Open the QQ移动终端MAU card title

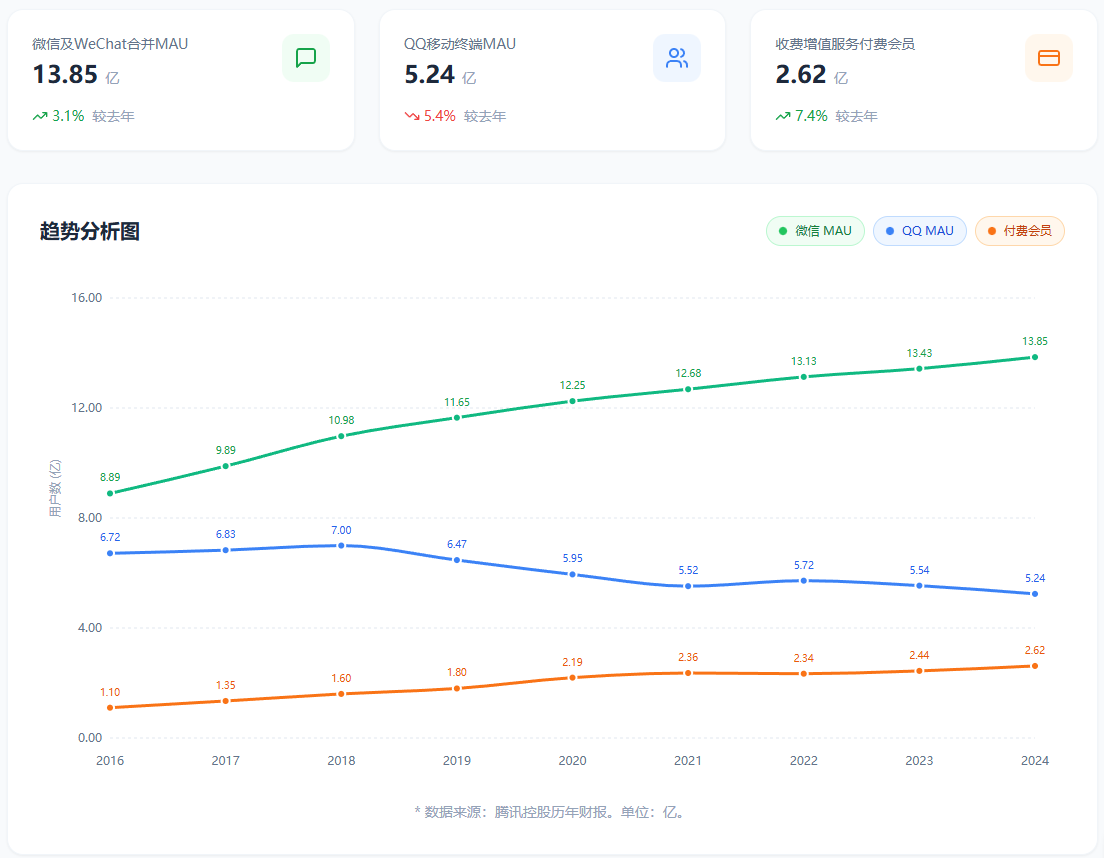(x=460, y=44)
